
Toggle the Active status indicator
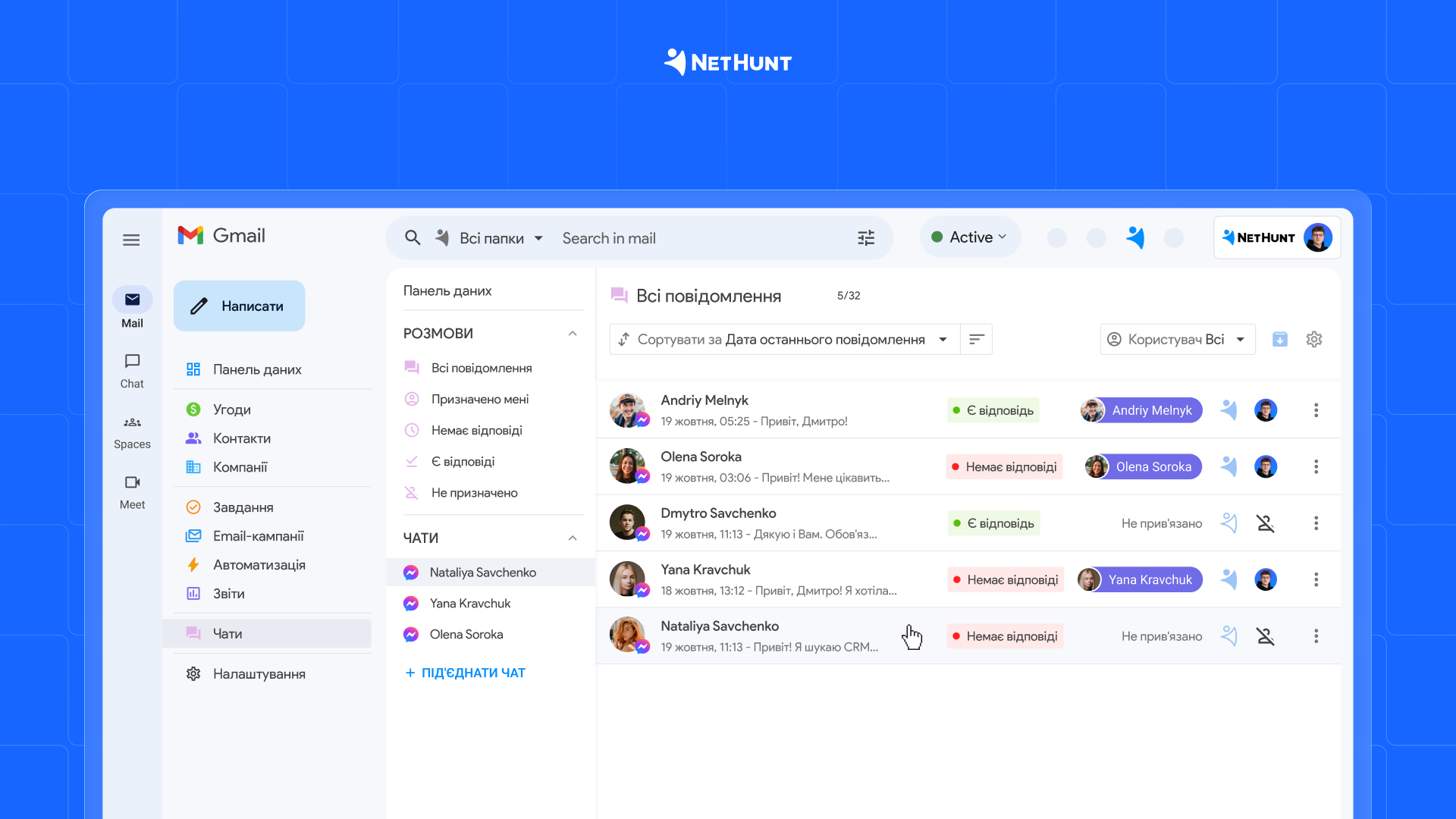tap(969, 237)
